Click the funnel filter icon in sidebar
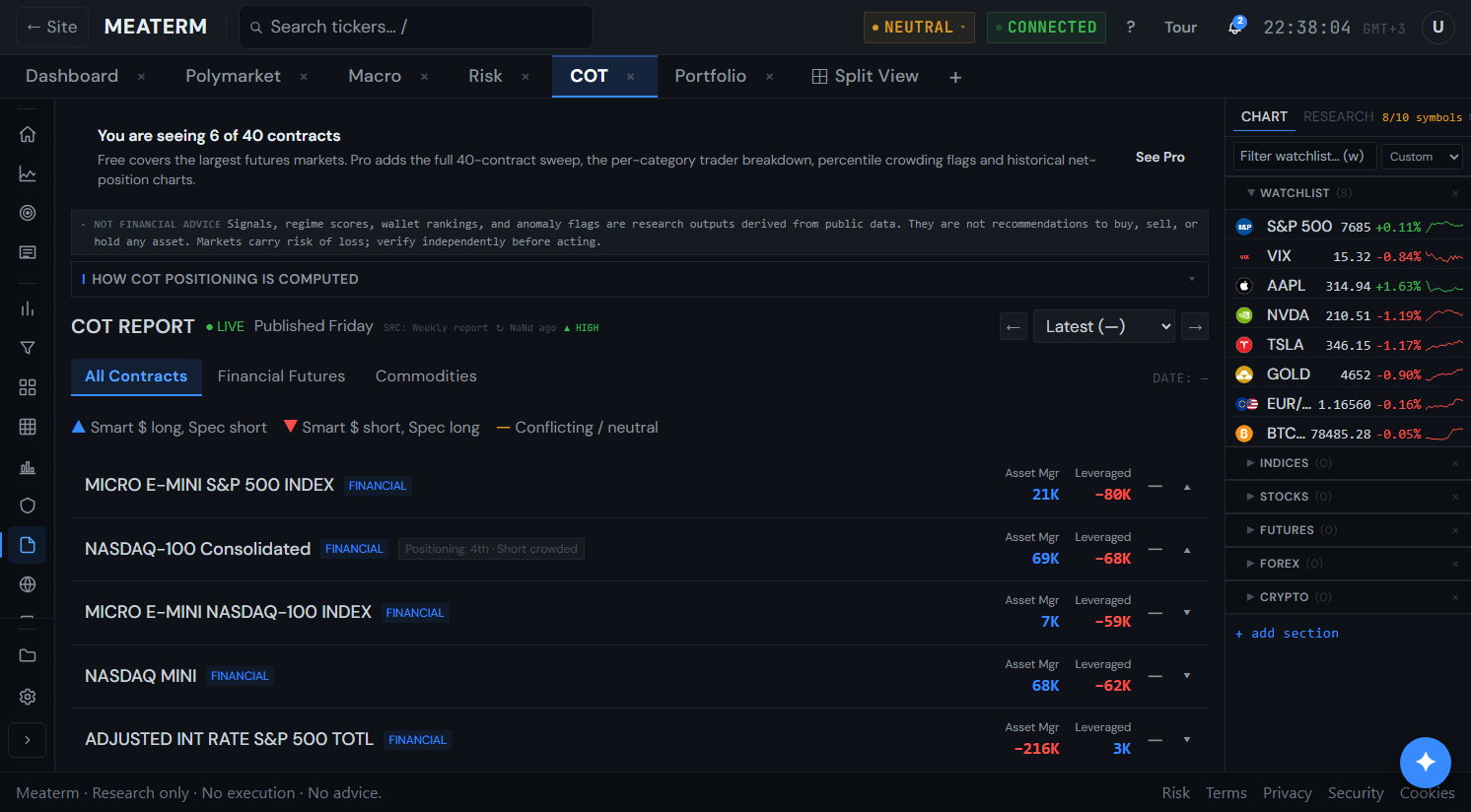The height and width of the screenshot is (812, 1471). click(28, 348)
